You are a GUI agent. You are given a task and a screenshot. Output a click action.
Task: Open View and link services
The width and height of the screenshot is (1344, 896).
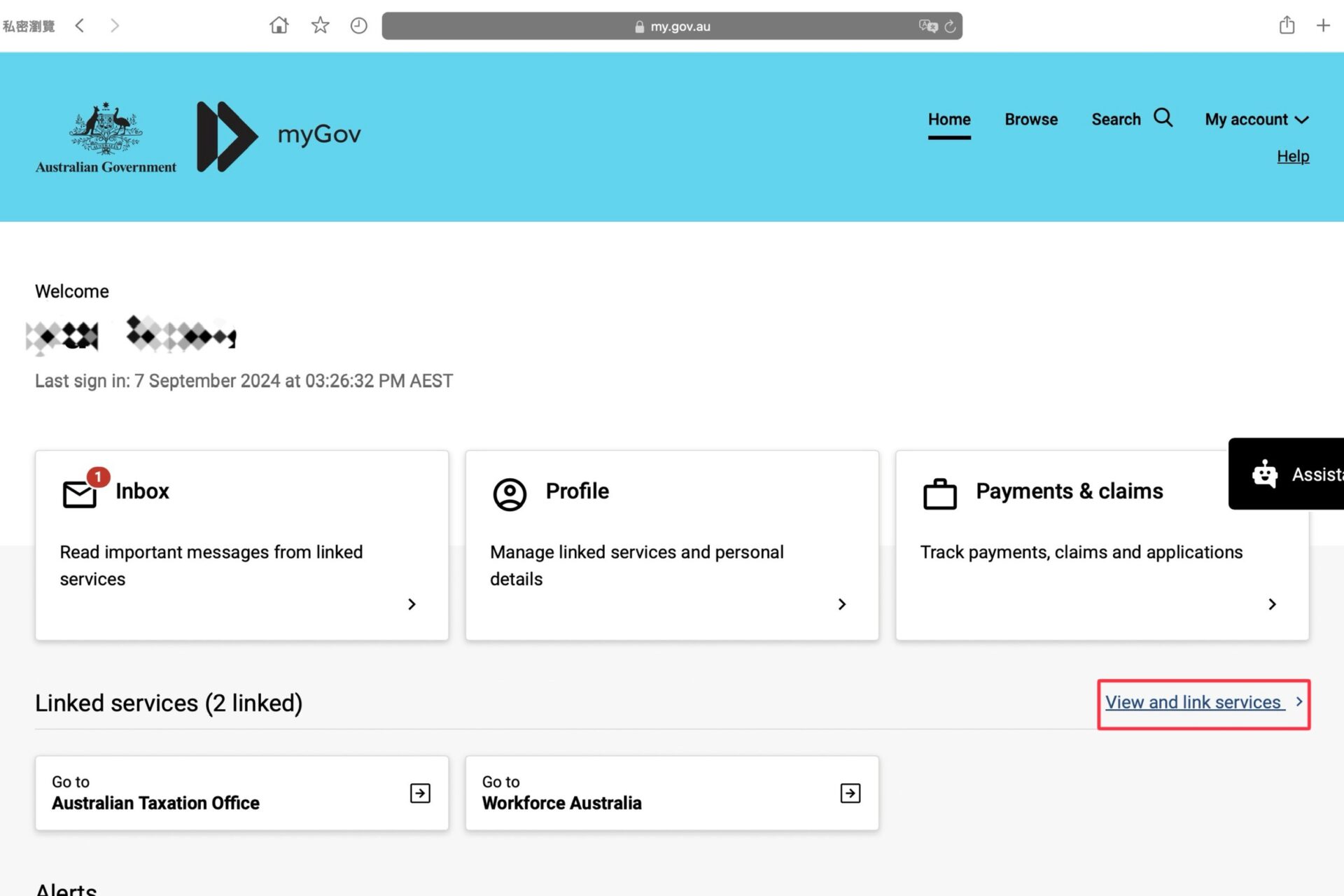coord(1194,702)
